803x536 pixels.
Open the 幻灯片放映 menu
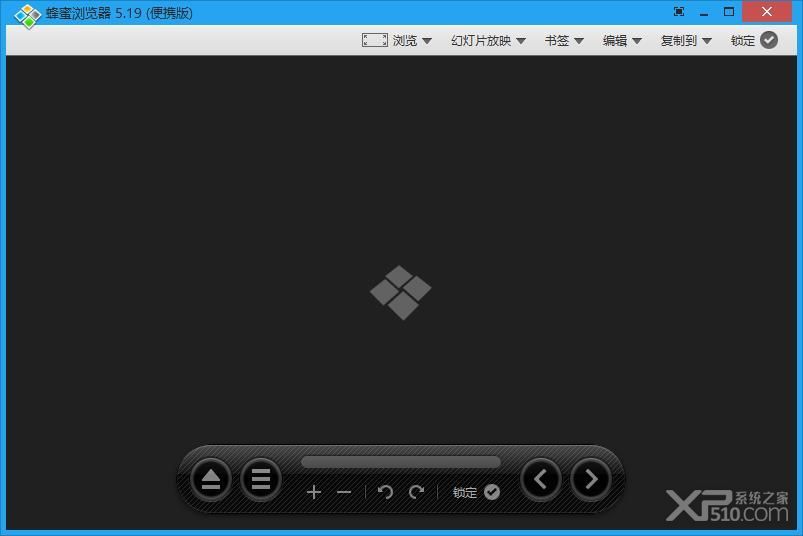[481, 40]
